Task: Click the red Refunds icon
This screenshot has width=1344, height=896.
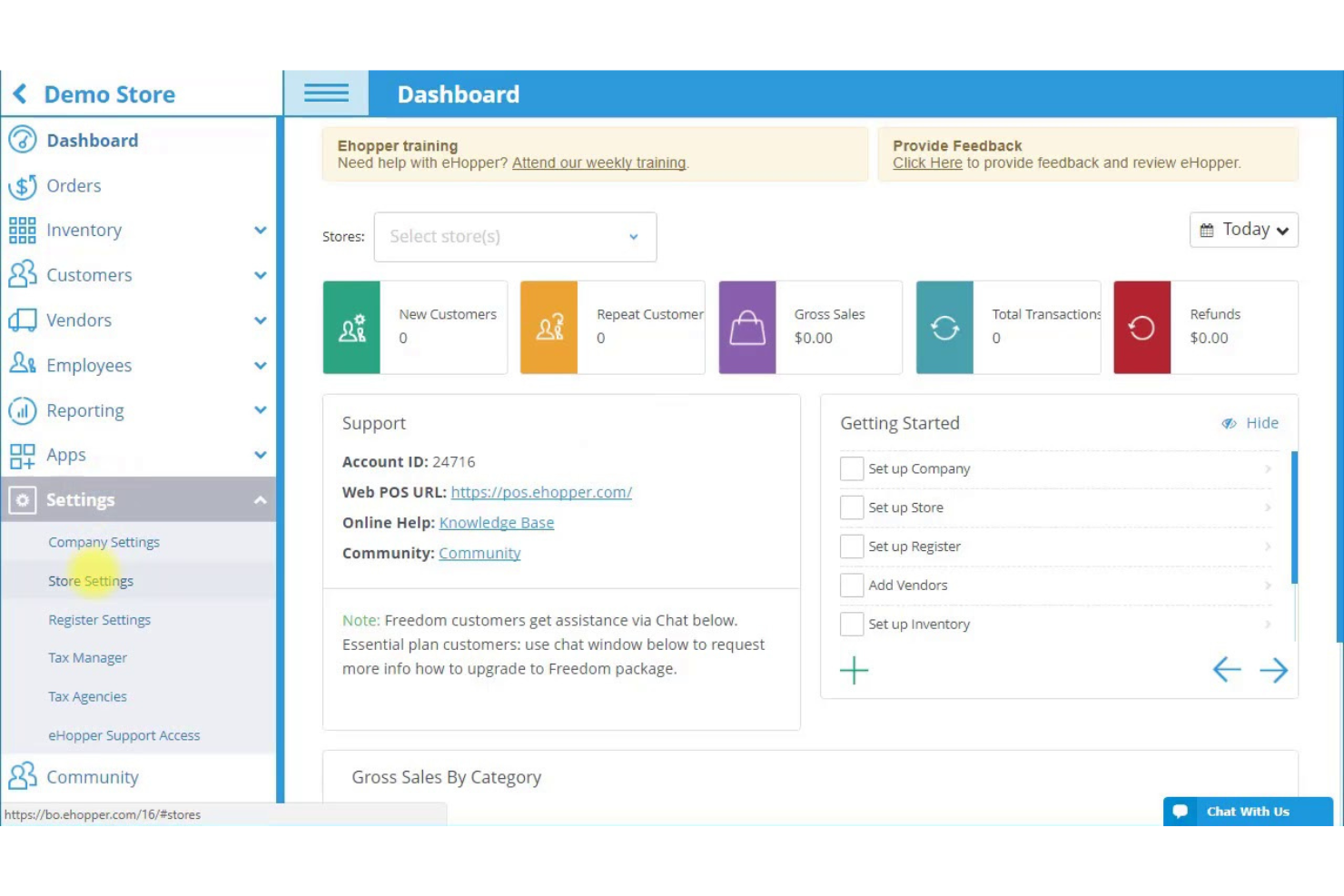Action: [x=1141, y=328]
